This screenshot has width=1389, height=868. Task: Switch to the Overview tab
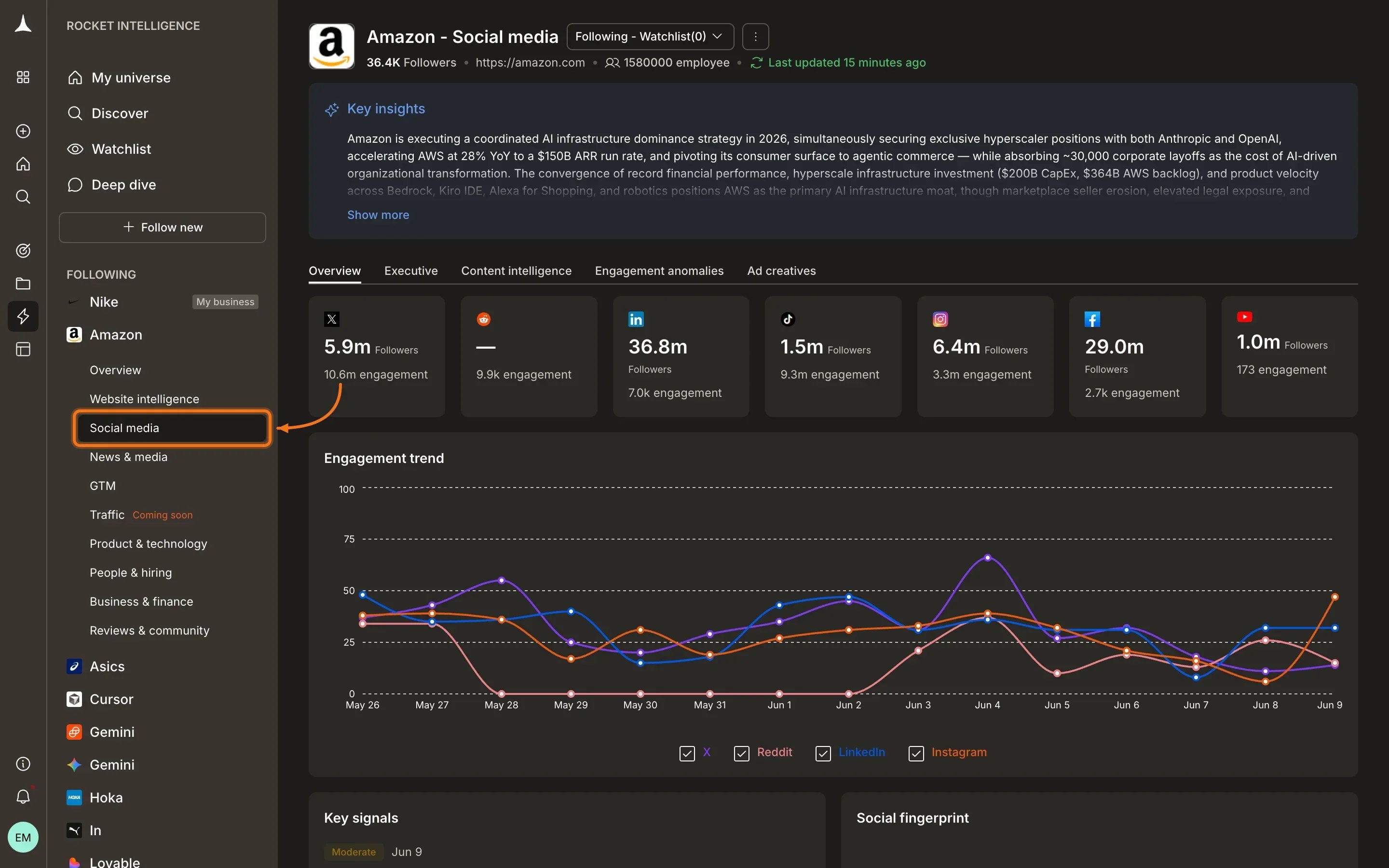click(x=335, y=271)
